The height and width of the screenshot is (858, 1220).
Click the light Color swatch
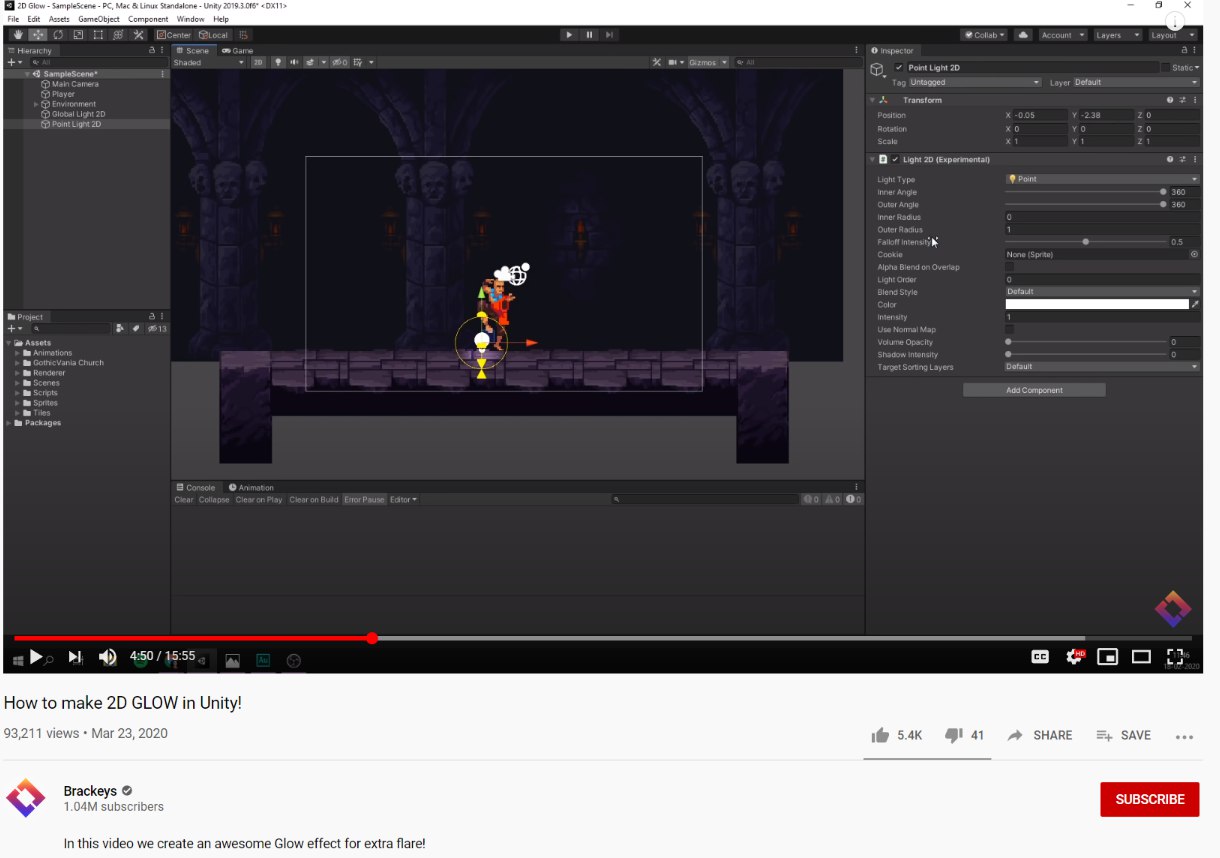point(1097,304)
